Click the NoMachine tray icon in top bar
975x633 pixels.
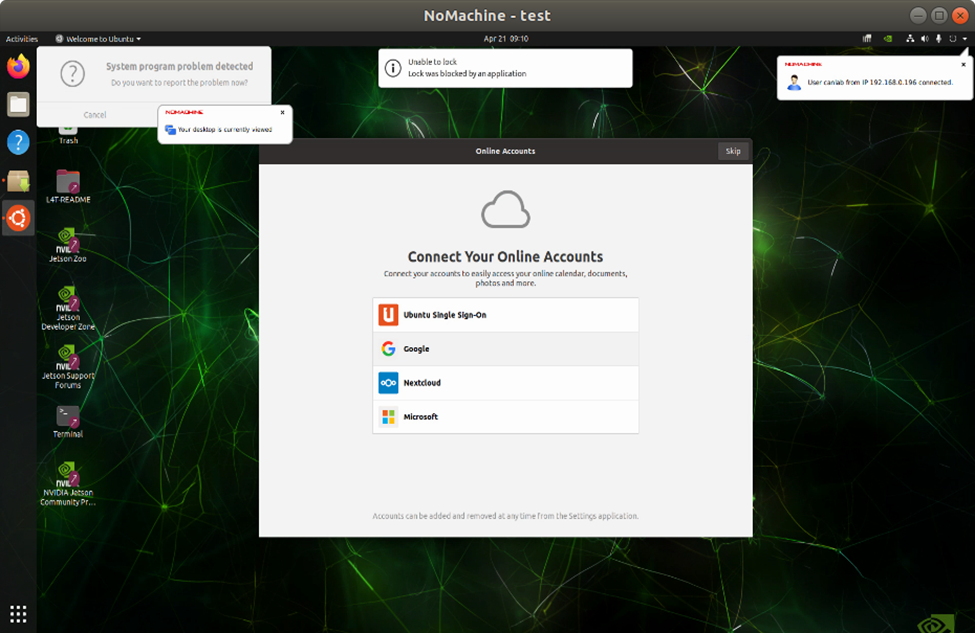click(867, 39)
